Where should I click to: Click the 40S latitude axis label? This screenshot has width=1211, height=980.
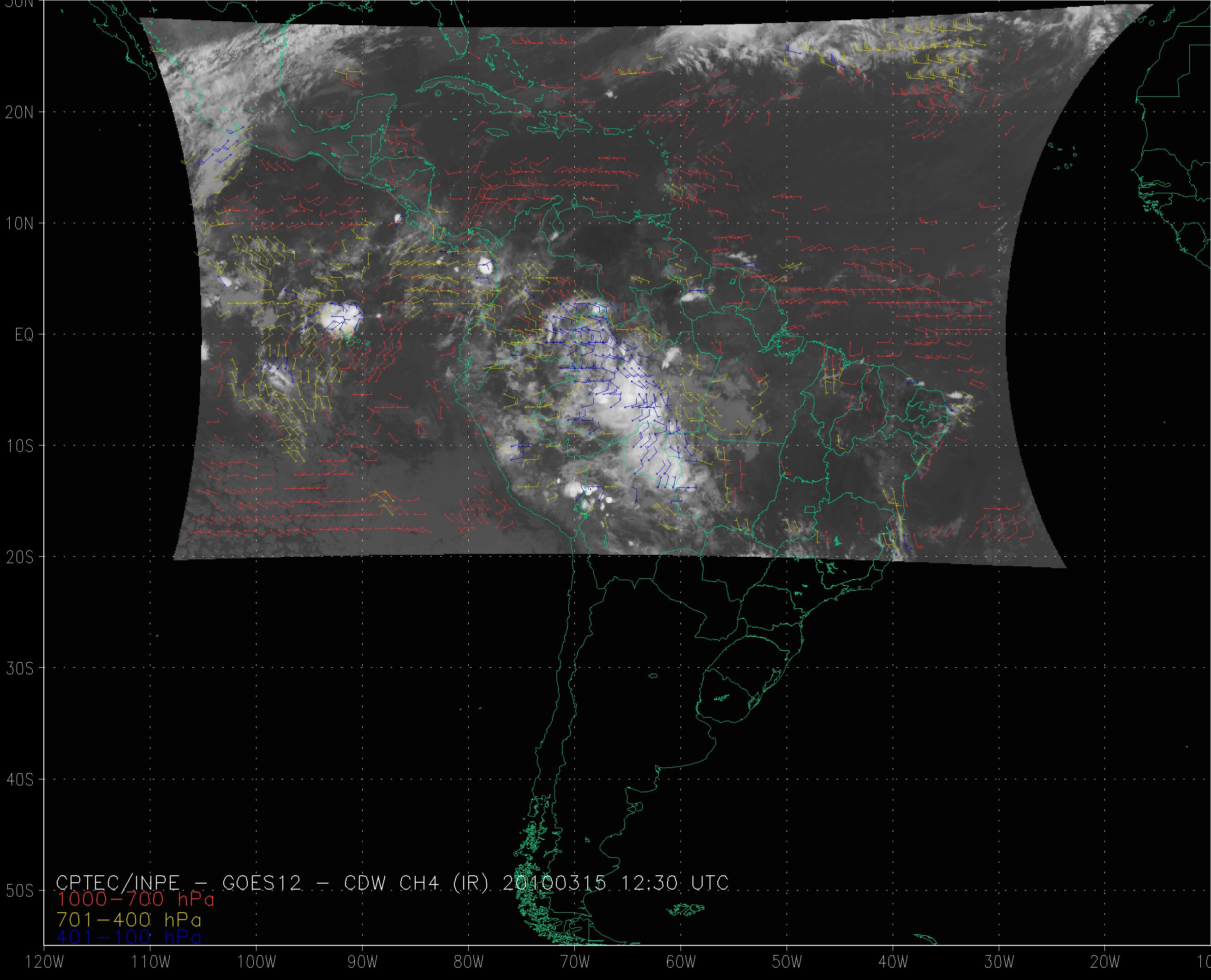click(19, 779)
